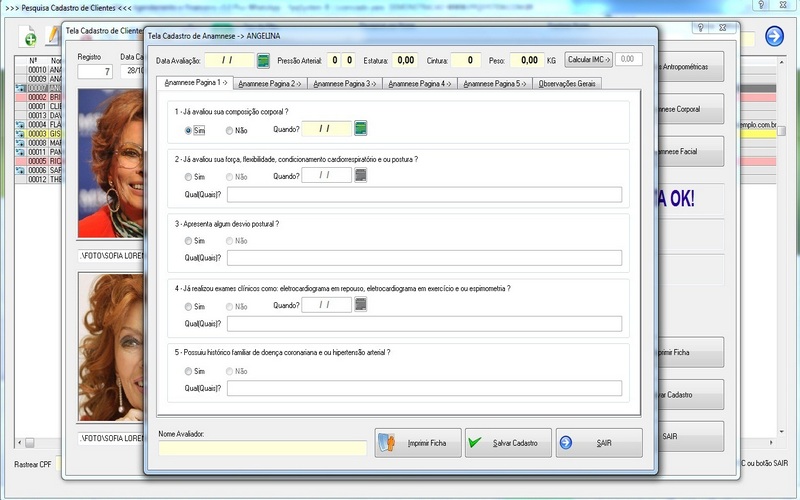800x500 pixels.
Task: Click bottom client photo thumbnail
Action: (111, 347)
